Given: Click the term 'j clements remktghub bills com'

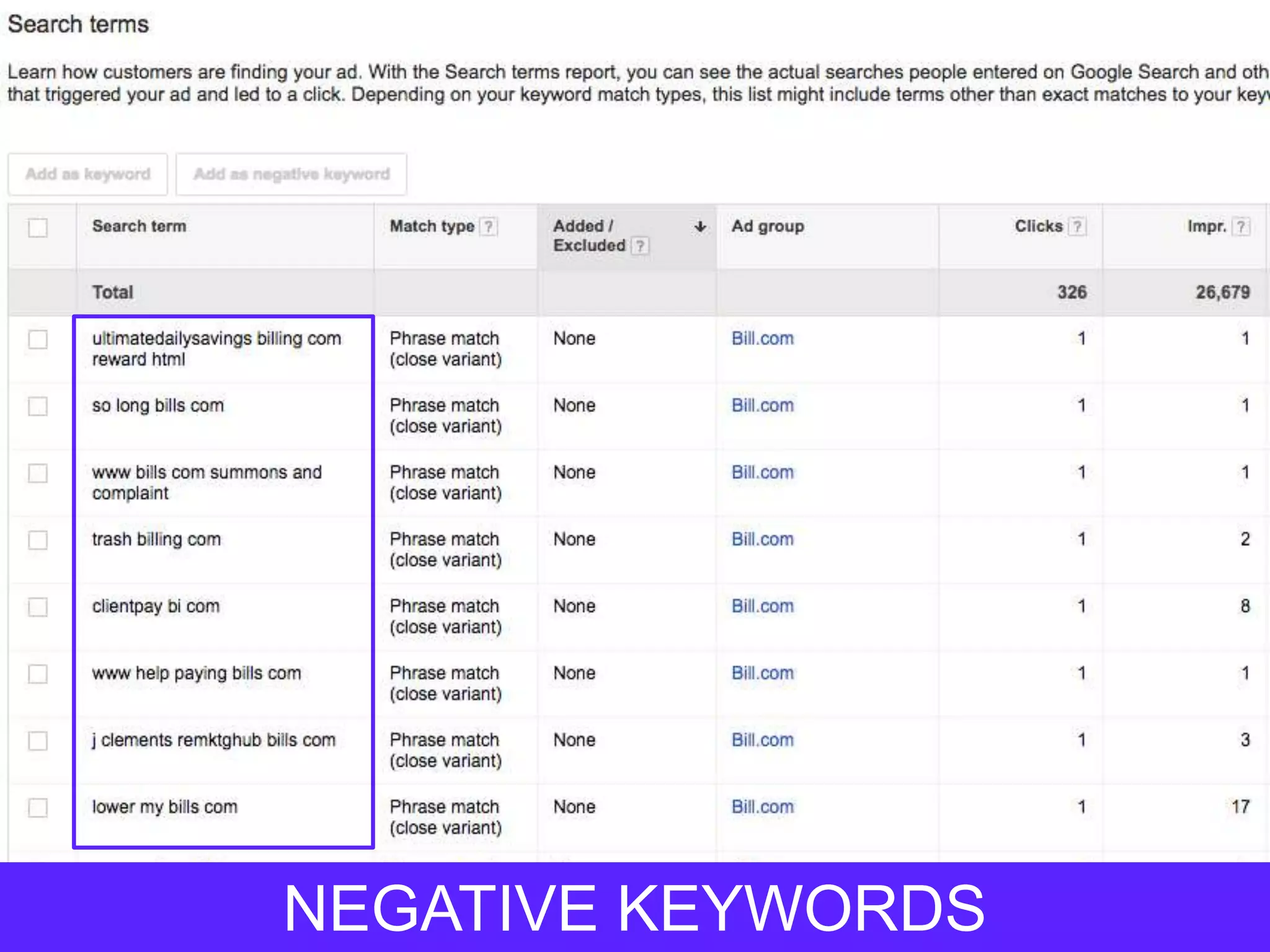Looking at the screenshot, I should (x=214, y=740).
